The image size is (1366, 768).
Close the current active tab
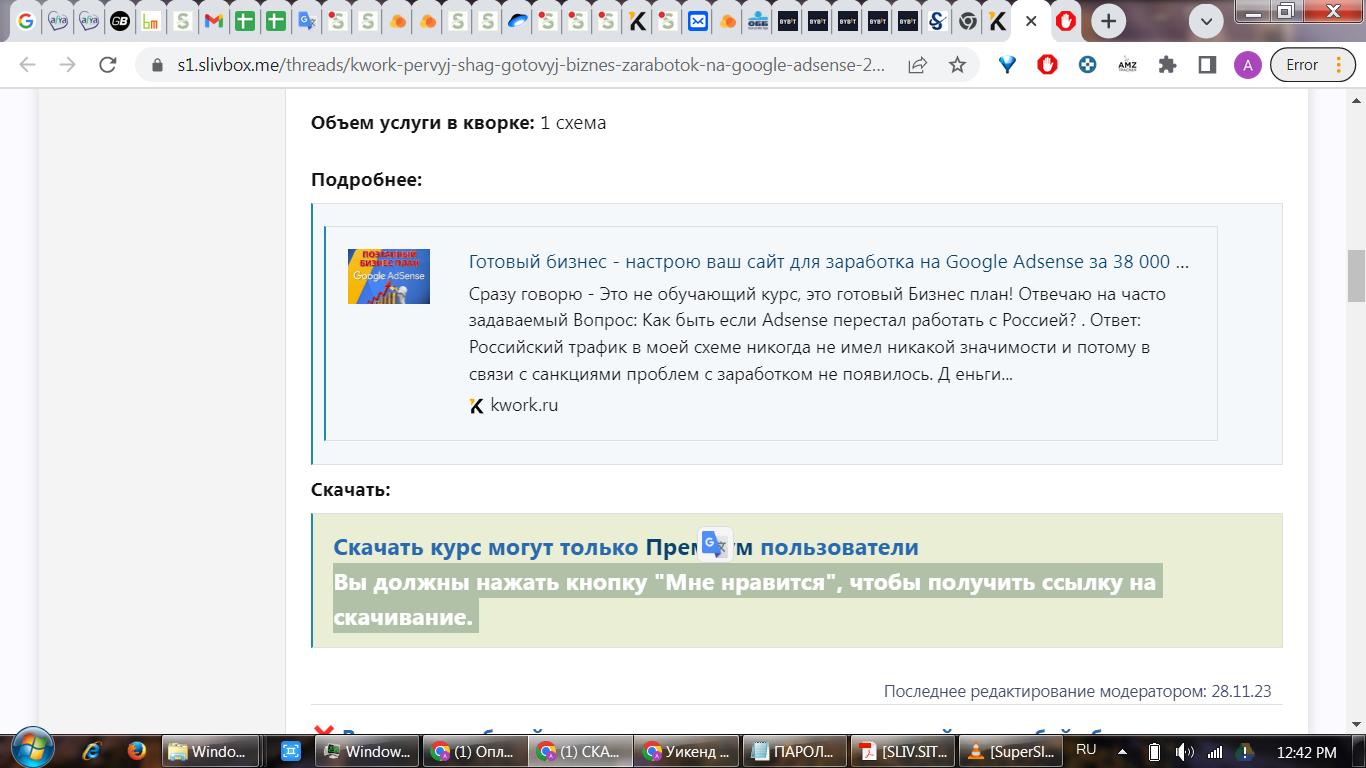(1031, 21)
